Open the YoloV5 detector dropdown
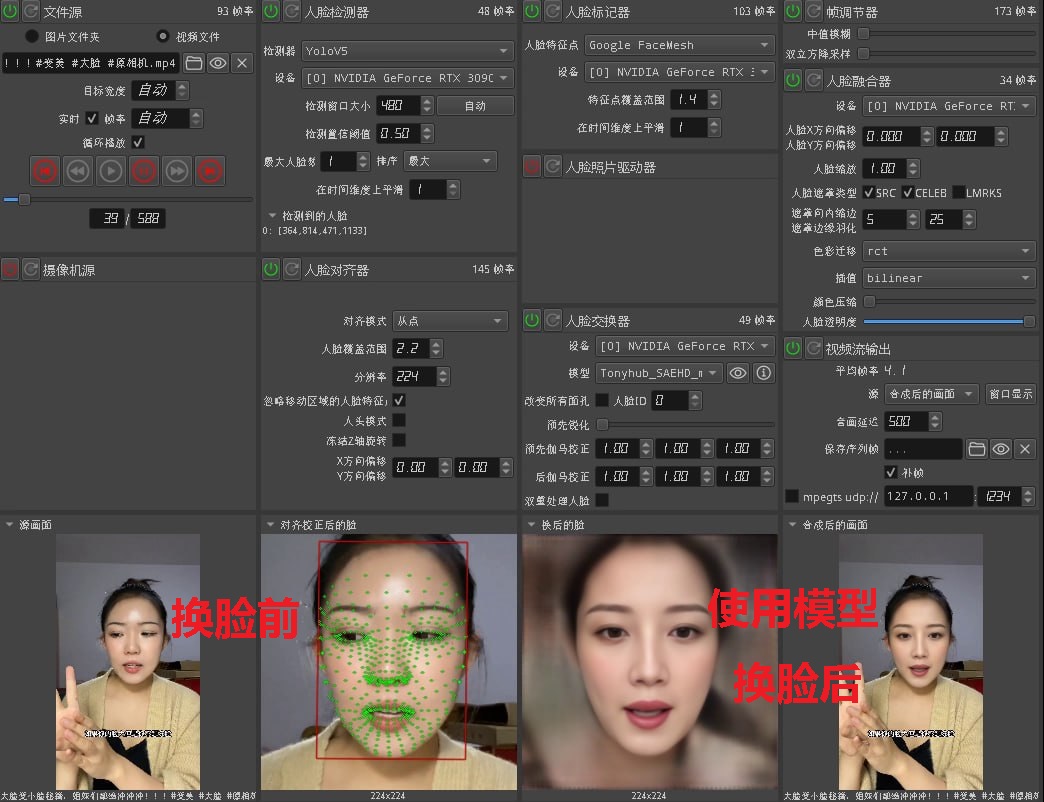Screen dimensions: 1044x802 point(406,50)
